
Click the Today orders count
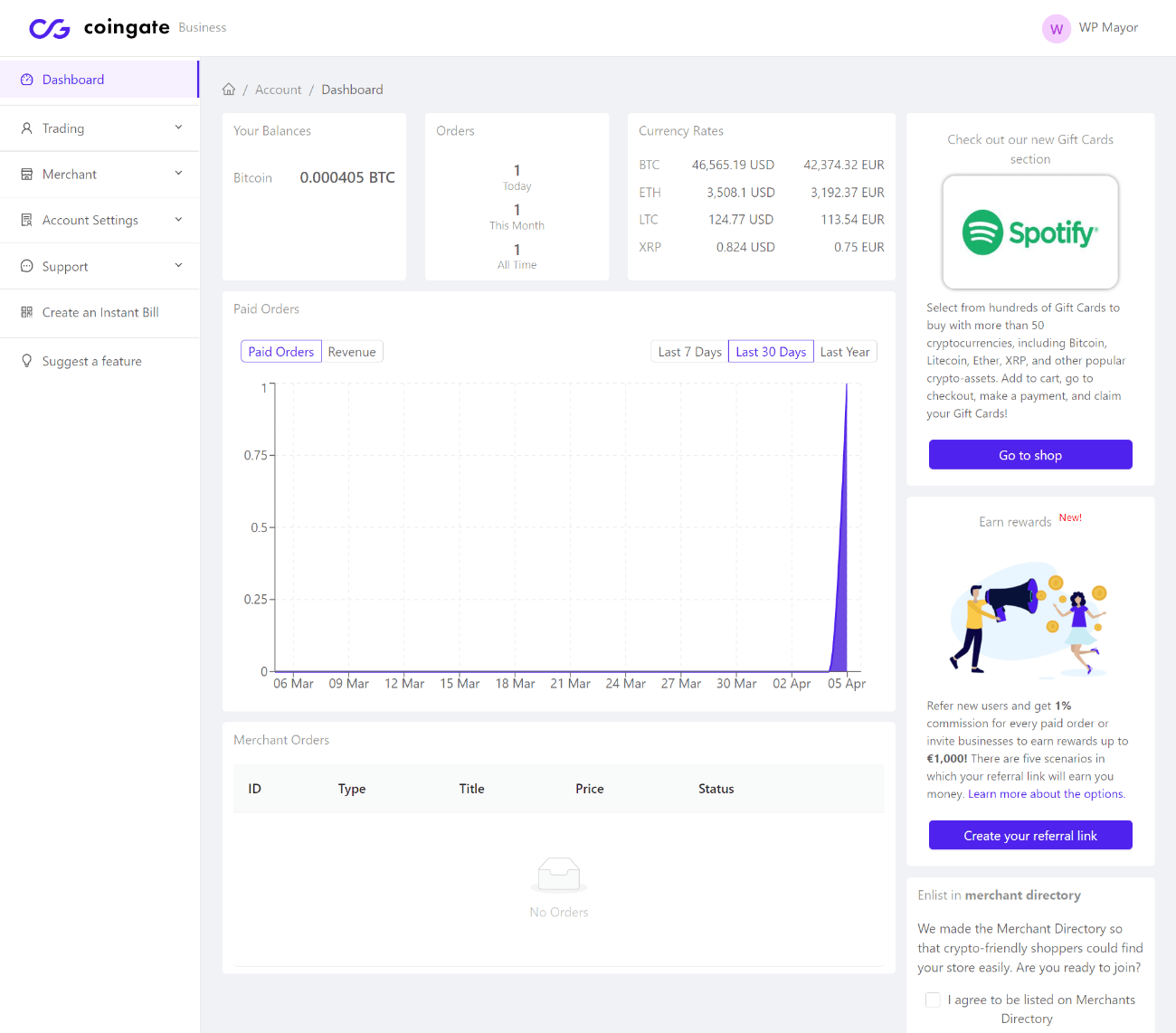coord(517,170)
